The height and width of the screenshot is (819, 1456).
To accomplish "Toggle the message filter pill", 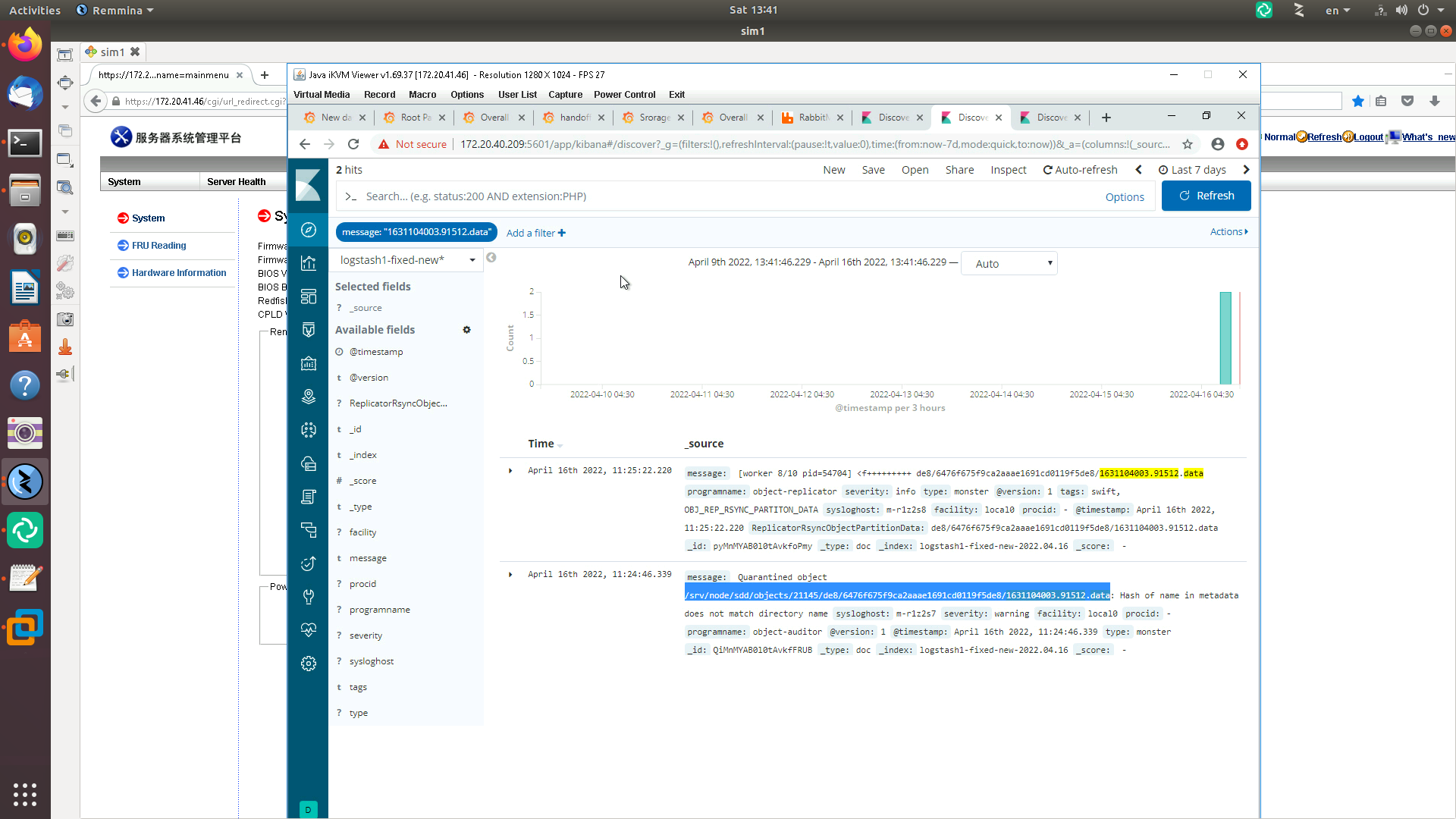I will pyautogui.click(x=416, y=232).
